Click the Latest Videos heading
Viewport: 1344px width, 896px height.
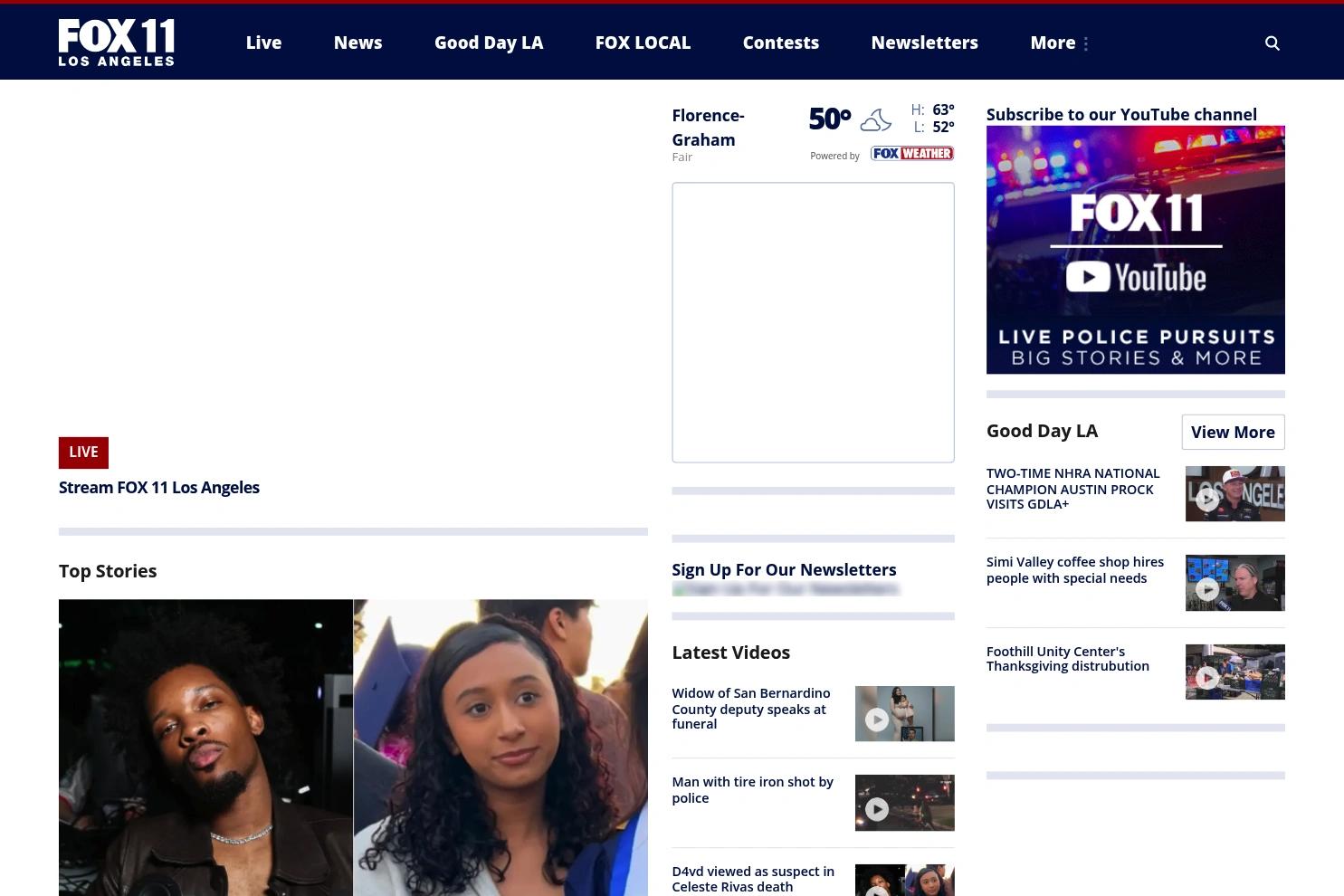(x=730, y=653)
